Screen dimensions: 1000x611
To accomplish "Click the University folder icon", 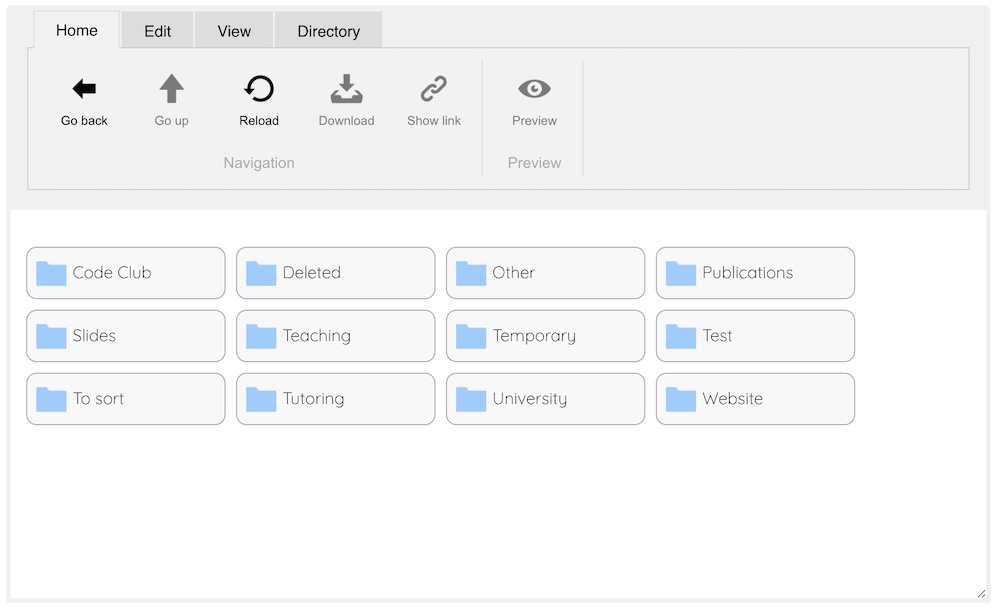I will point(471,399).
